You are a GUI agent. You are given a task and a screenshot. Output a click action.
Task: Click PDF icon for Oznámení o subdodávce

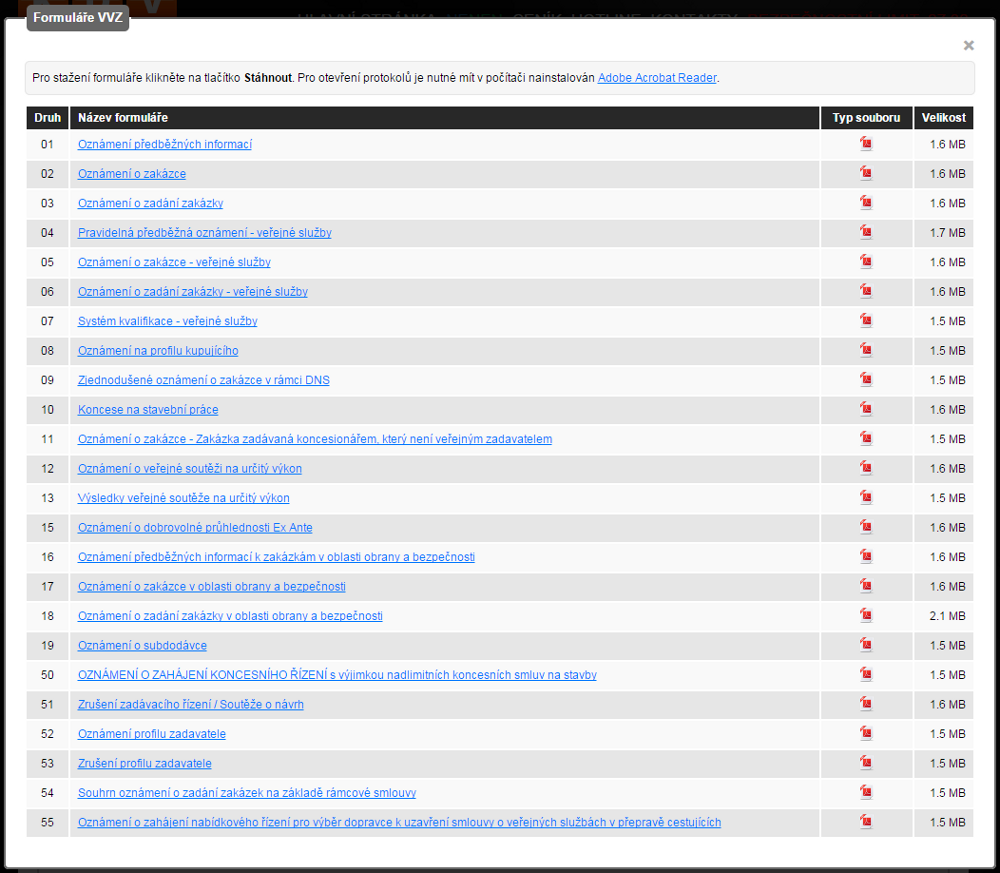click(866, 645)
